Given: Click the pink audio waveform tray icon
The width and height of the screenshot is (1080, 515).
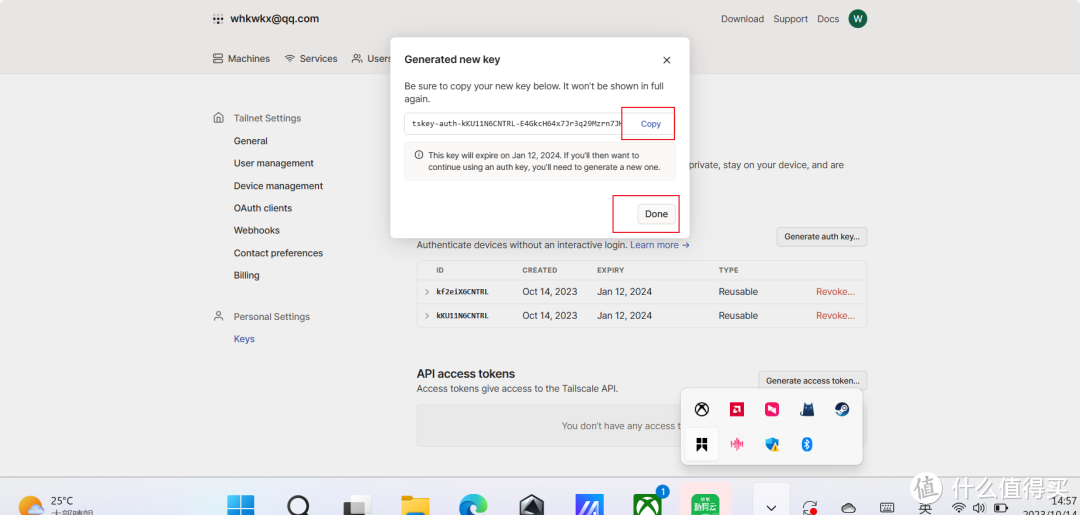Looking at the screenshot, I should coord(737,444).
